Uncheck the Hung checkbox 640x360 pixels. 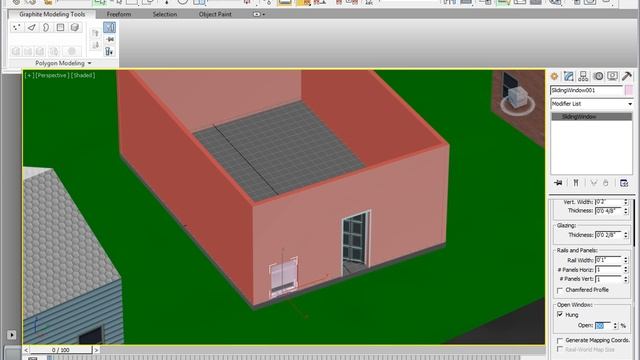(560, 314)
